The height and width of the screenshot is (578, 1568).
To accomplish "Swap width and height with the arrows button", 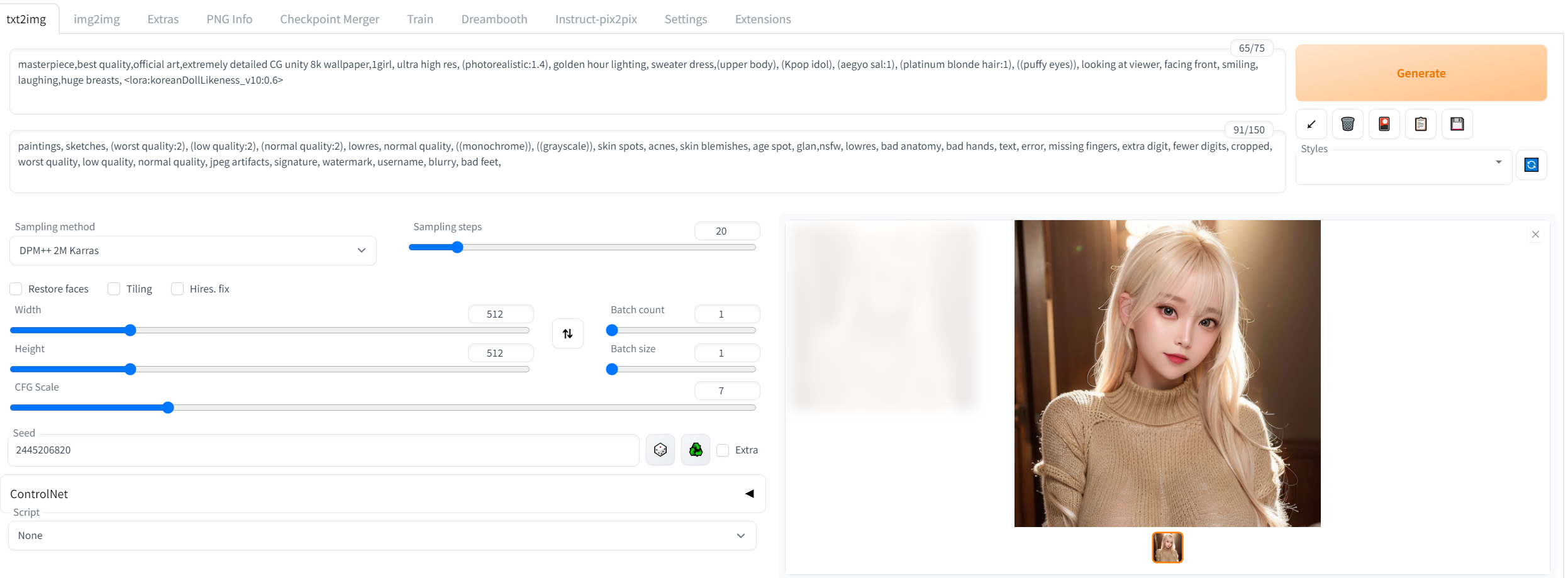I will point(568,333).
